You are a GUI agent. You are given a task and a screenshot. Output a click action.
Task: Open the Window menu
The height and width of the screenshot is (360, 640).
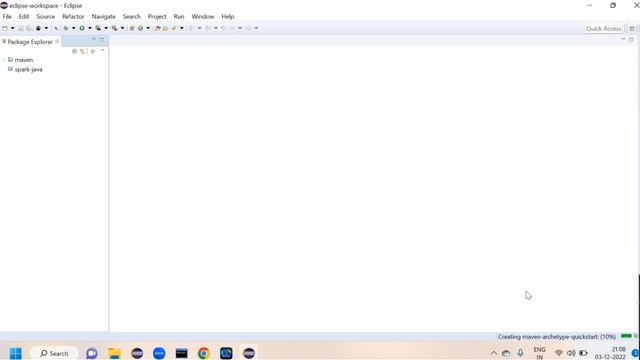pyautogui.click(x=202, y=16)
